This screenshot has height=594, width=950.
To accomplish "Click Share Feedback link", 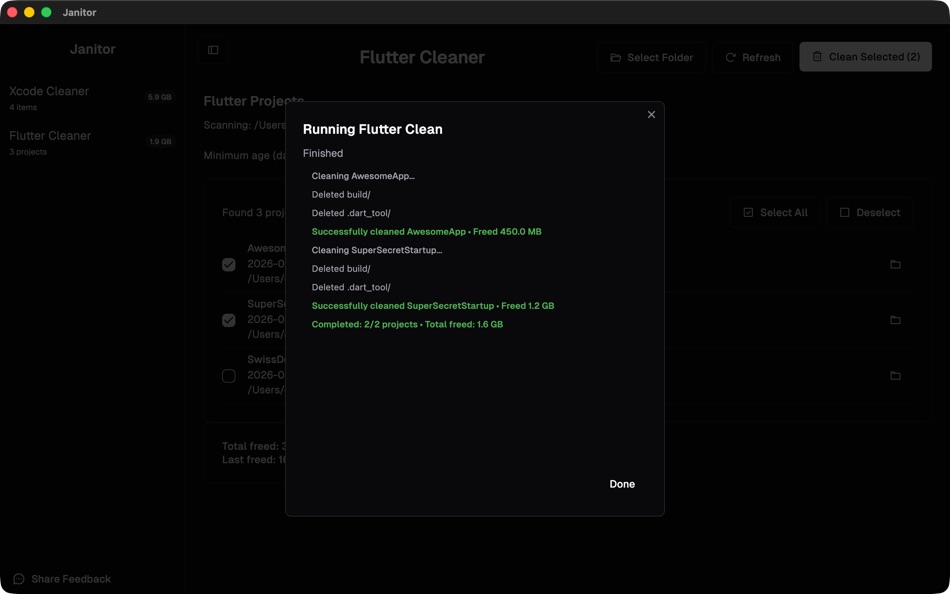I will tap(71, 579).
